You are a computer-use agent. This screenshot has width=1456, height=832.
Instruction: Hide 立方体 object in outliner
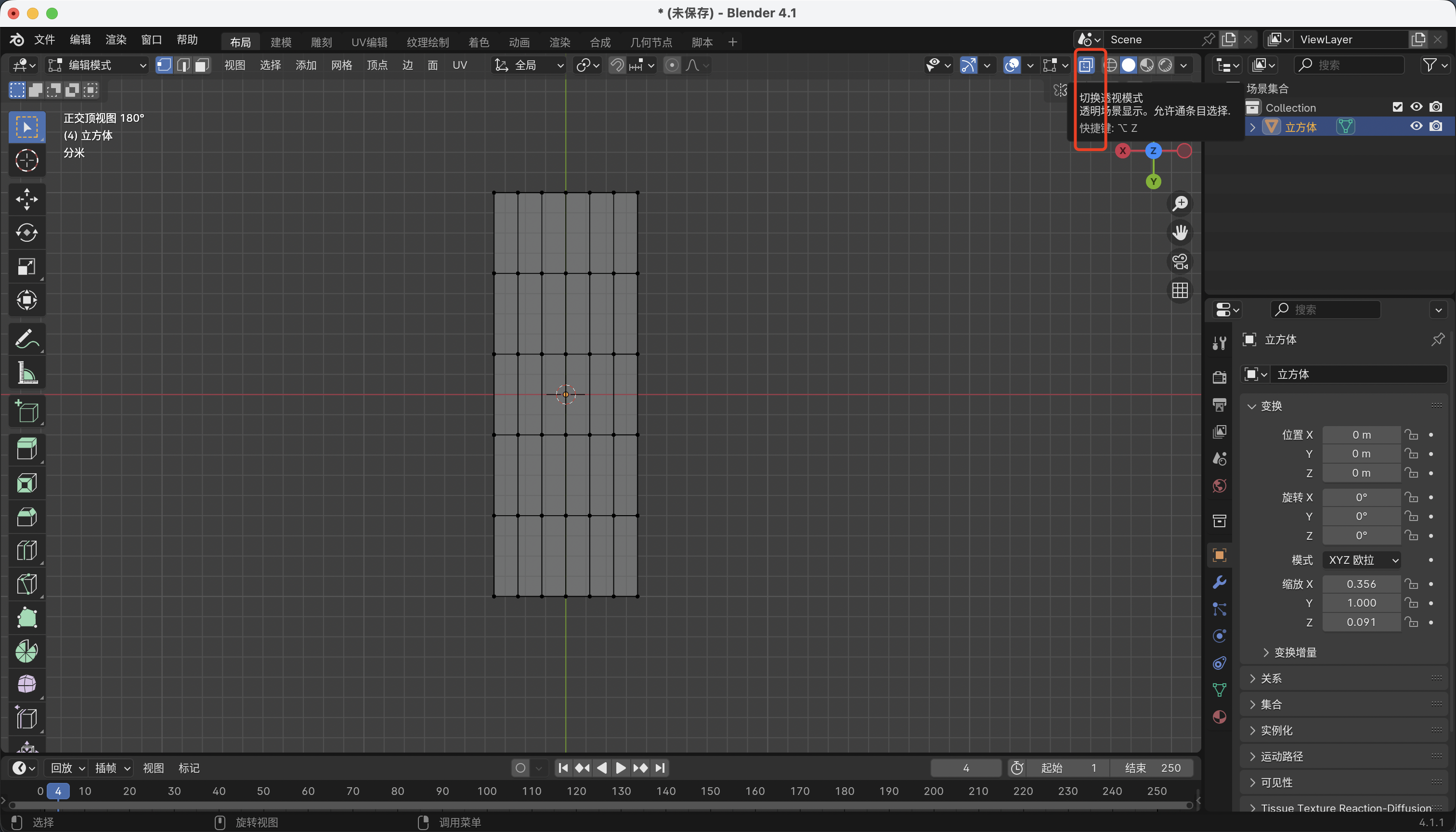tap(1416, 126)
